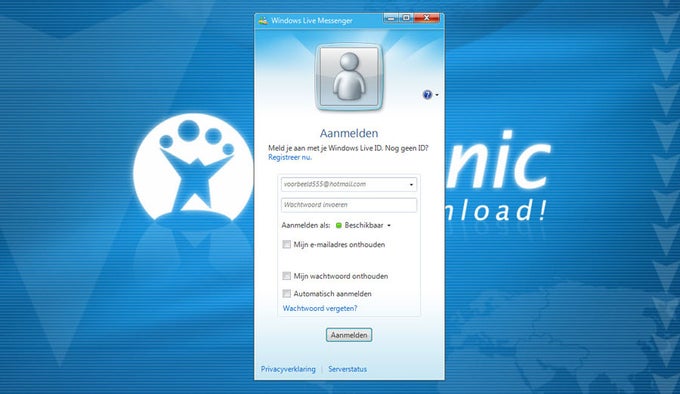680x394 pixels.
Task: Minimize the Windows Live Messenger window
Action: (391, 18)
